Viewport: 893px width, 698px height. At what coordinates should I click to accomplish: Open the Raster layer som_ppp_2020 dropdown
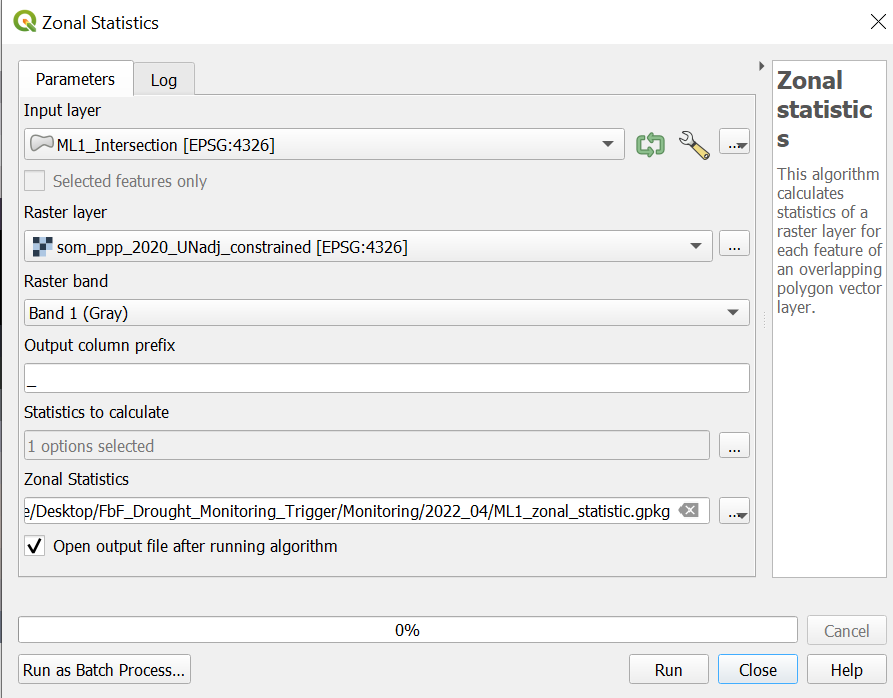pos(695,246)
